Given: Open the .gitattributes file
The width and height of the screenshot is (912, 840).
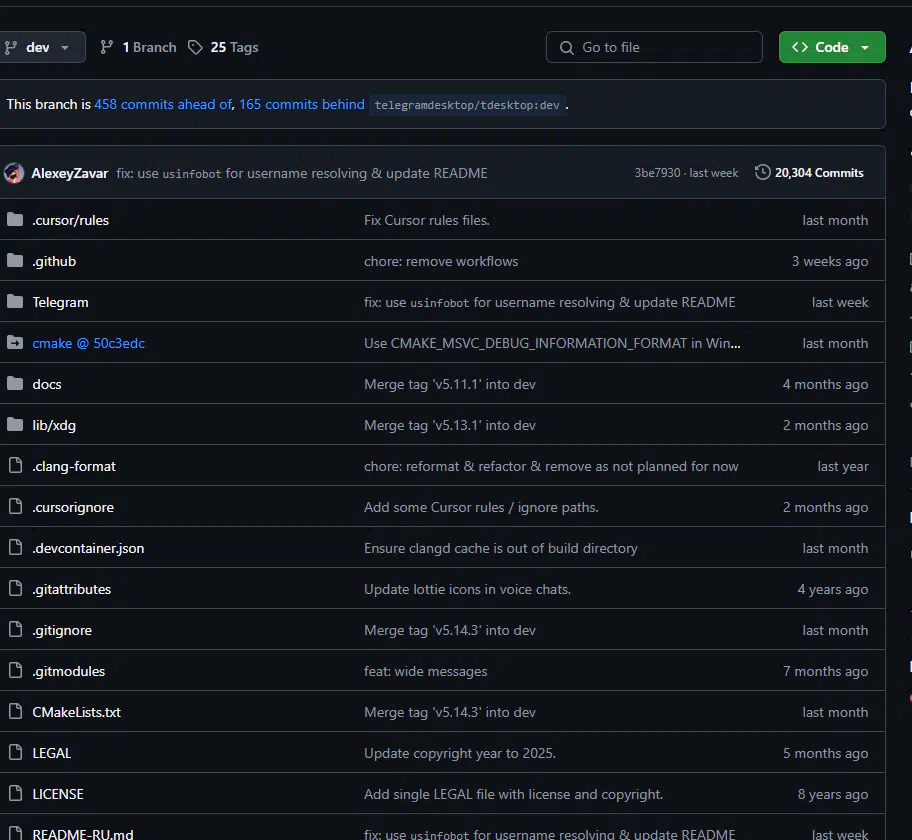Looking at the screenshot, I should pyautogui.click(x=72, y=589).
